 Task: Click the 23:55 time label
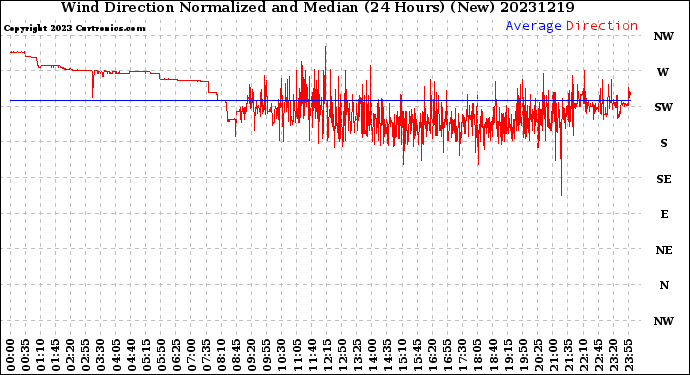click(628, 355)
